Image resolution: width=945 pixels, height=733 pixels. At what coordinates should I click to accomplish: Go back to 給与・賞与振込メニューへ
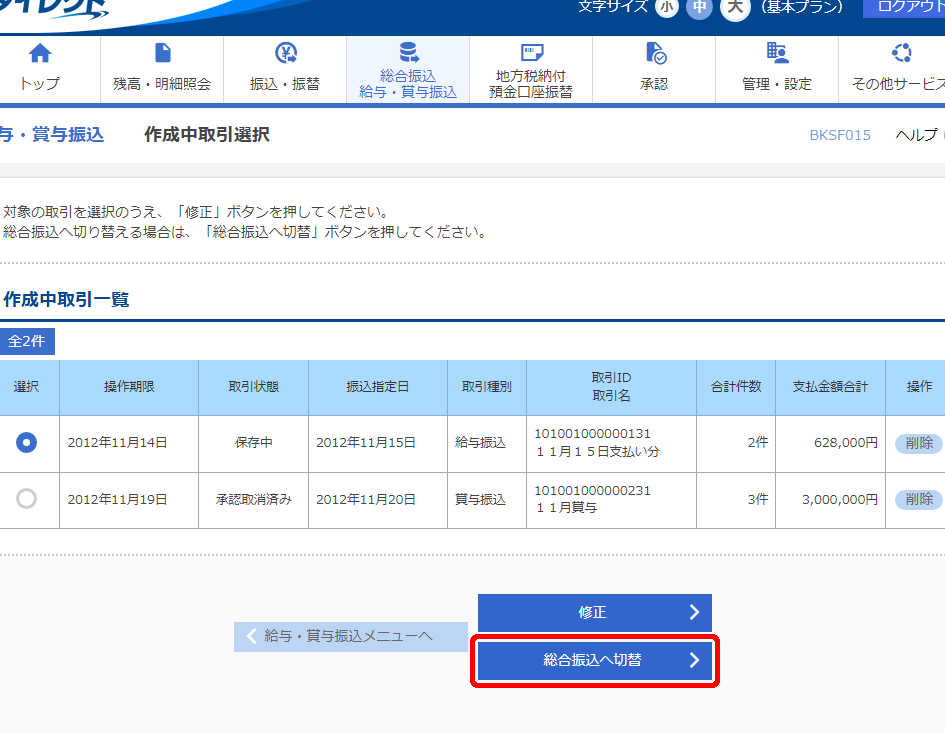tap(350, 636)
